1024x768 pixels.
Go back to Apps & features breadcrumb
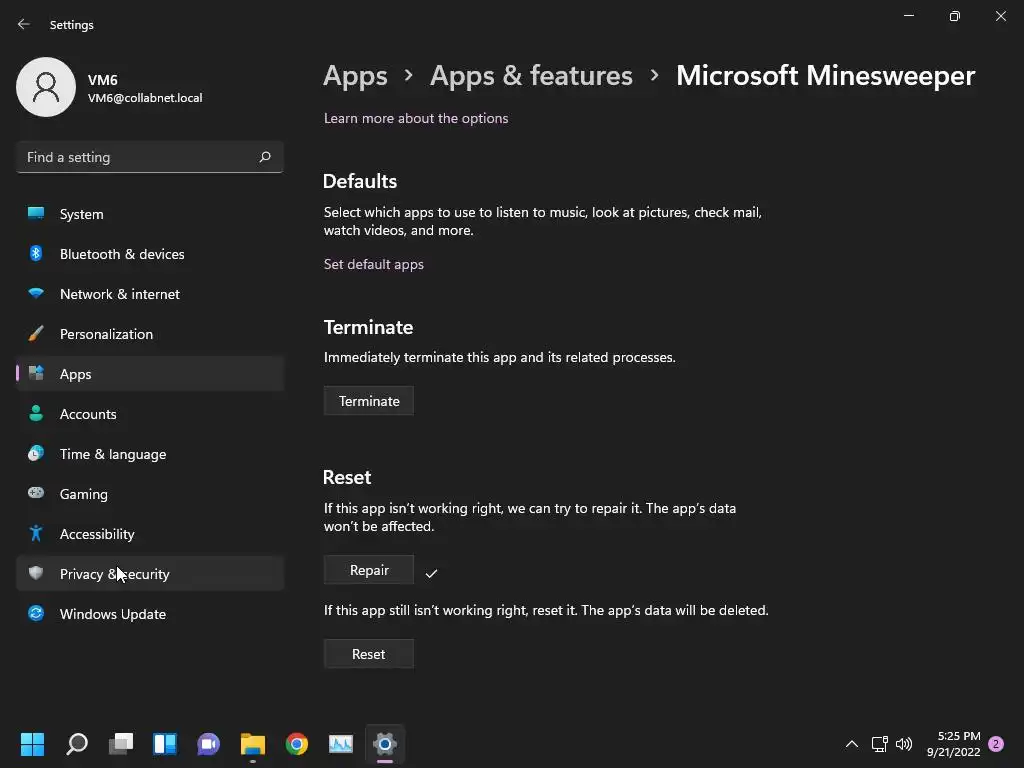(531, 76)
